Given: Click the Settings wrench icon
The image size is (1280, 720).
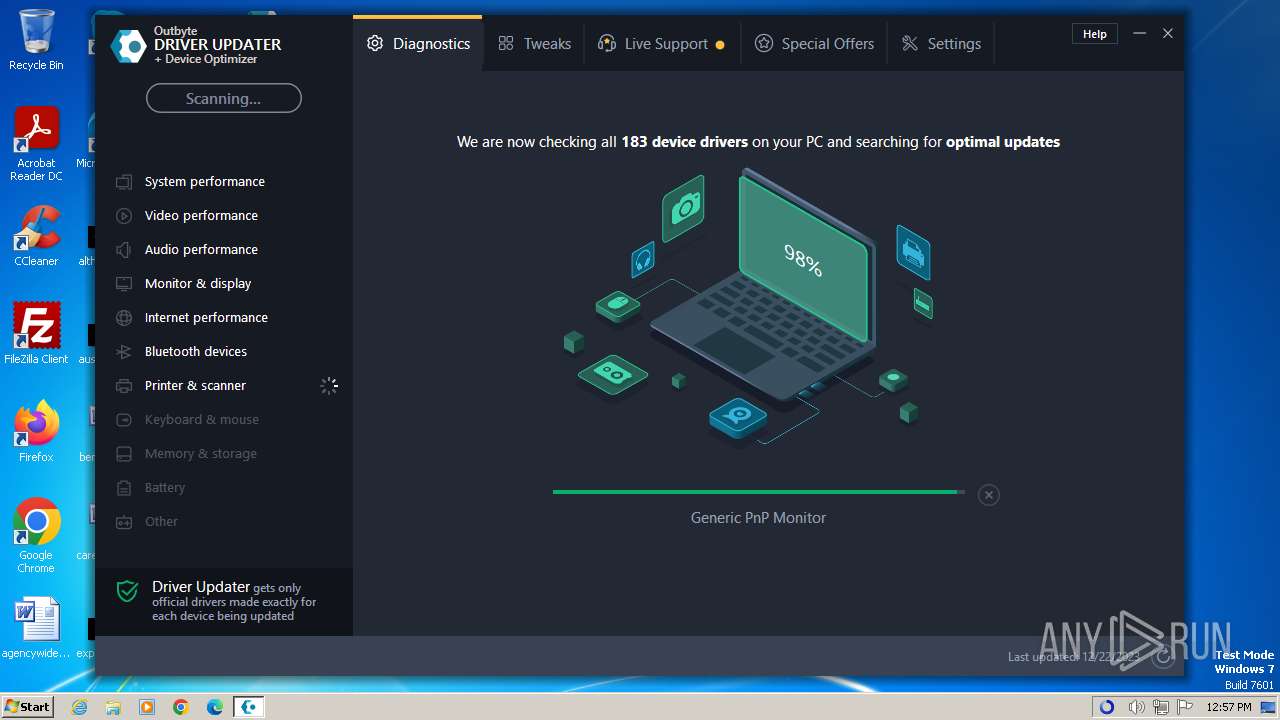Looking at the screenshot, I should pyautogui.click(x=910, y=44).
